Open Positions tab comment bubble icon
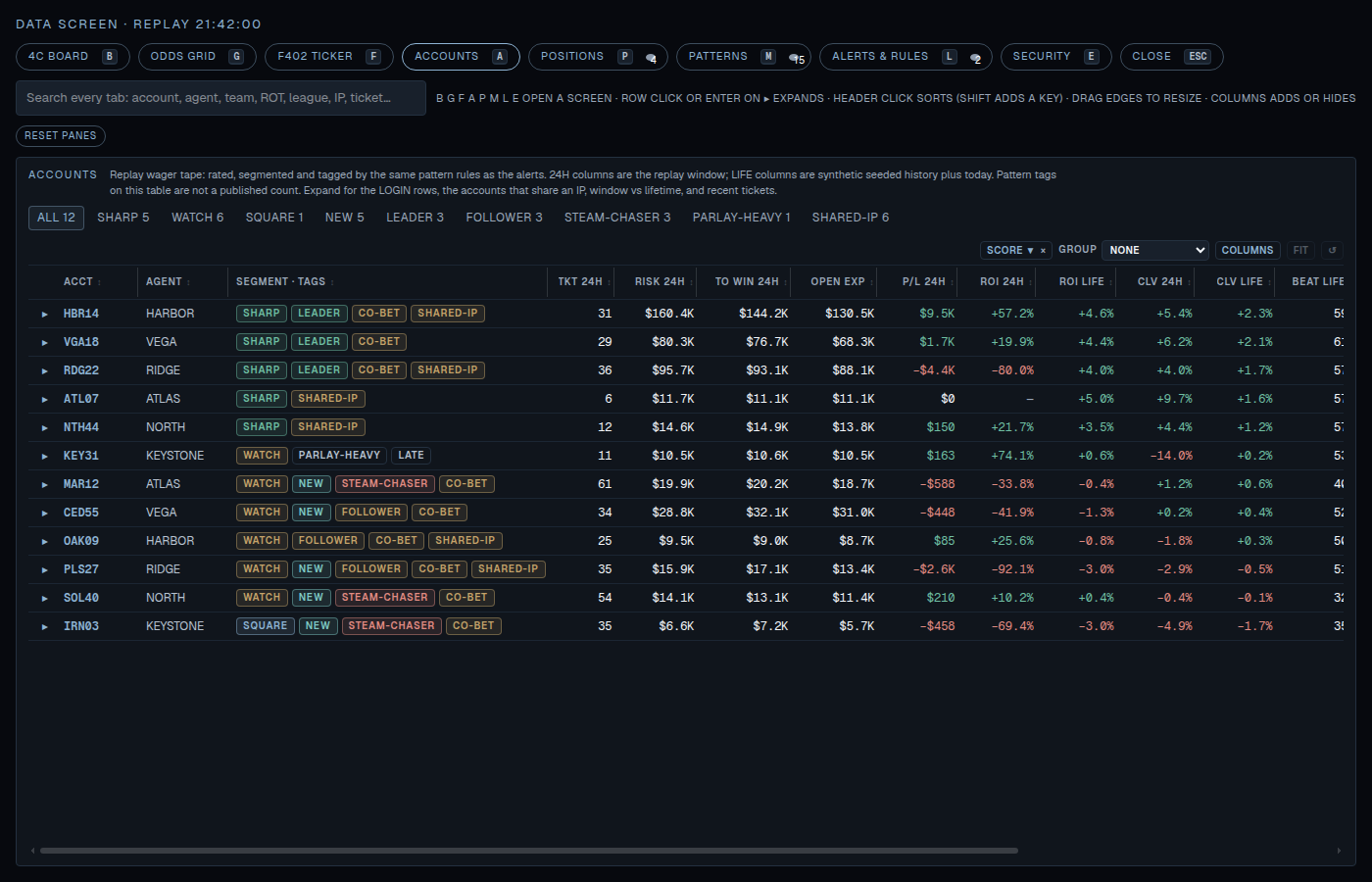 point(651,58)
